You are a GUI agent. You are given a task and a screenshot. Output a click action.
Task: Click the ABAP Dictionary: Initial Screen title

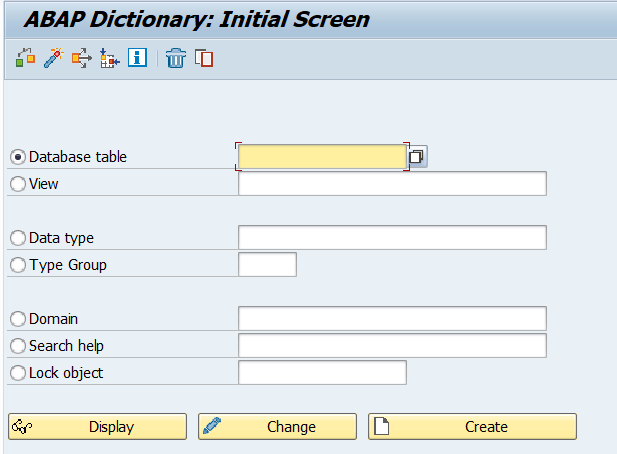coord(197,19)
